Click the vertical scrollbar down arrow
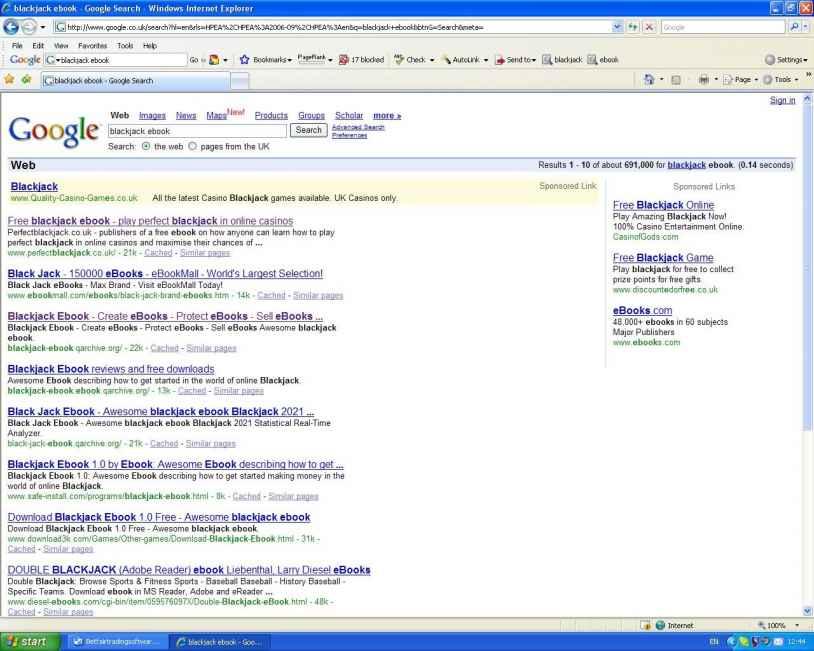 [x=807, y=610]
